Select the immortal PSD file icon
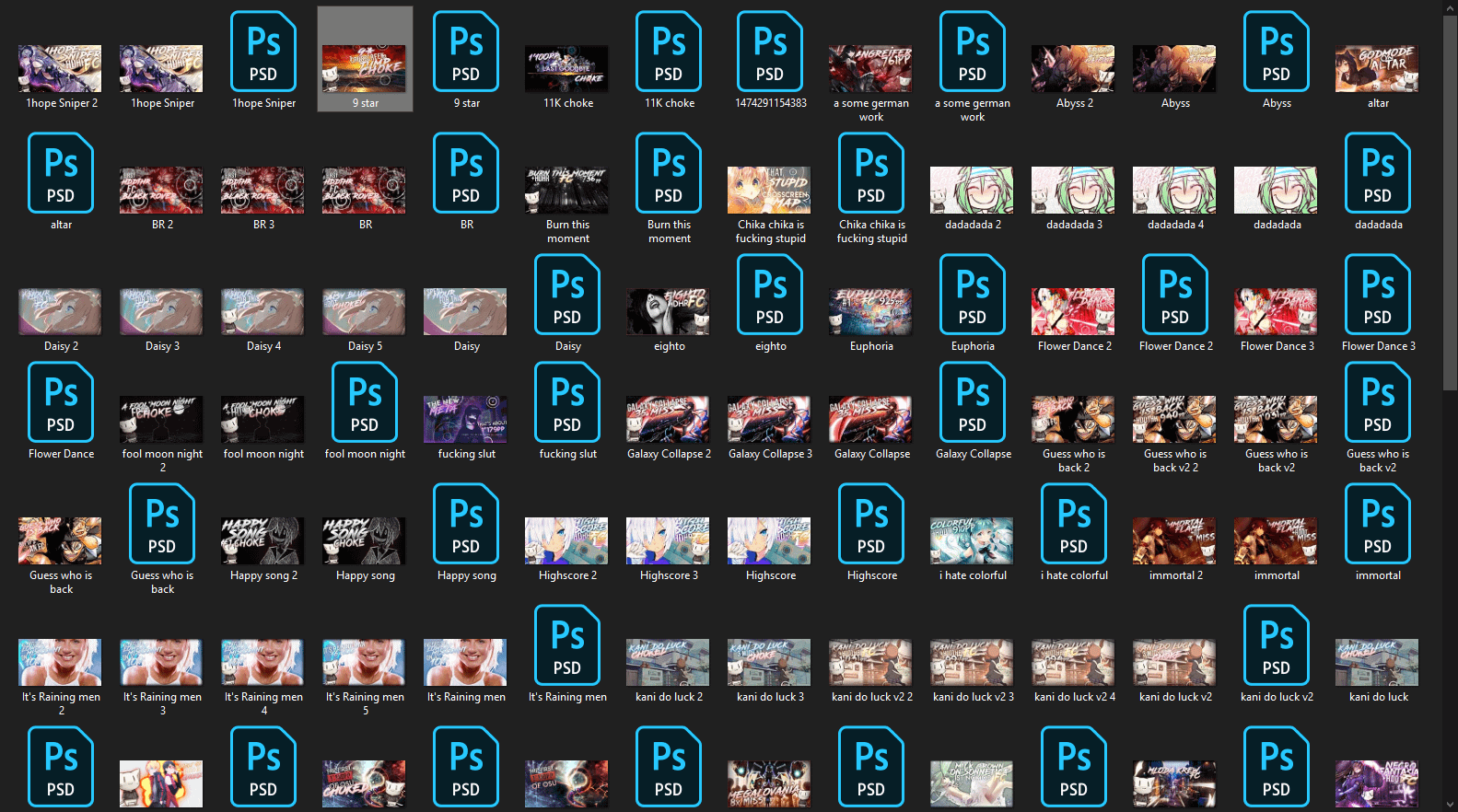1458x812 pixels. coord(1378,524)
